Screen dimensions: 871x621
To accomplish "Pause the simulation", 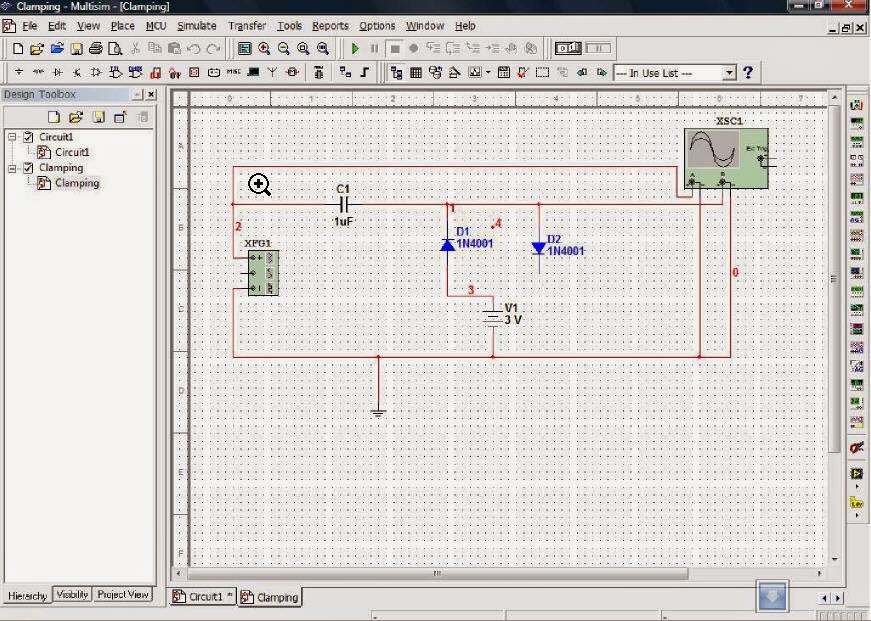I will (374, 49).
